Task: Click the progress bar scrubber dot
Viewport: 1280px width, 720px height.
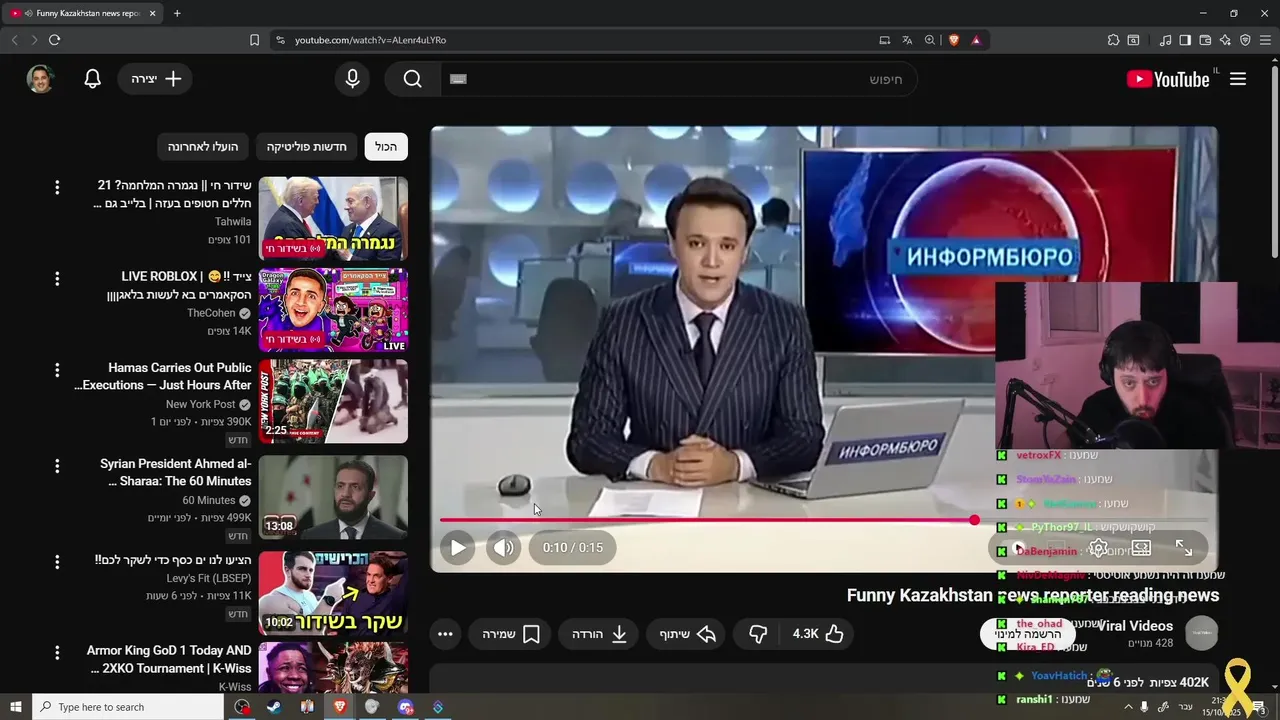Action: (974, 520)
